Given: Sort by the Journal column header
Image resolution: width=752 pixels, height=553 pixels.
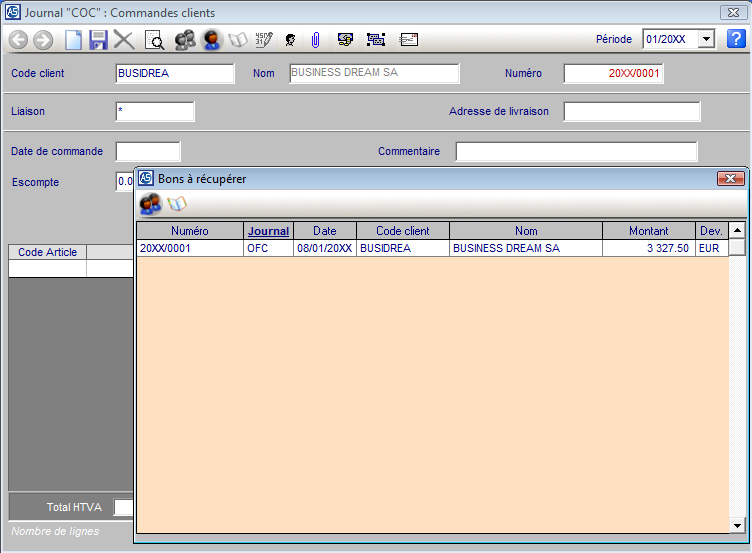Looking at the screenshot, I should [268, 231].
